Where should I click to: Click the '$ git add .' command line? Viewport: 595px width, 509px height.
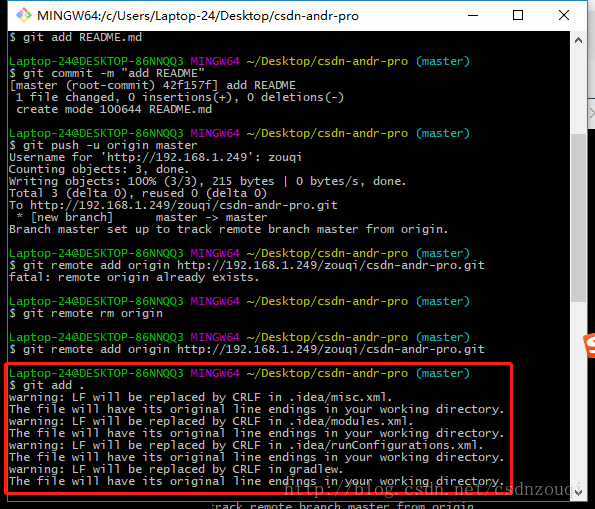pos(46,385)
